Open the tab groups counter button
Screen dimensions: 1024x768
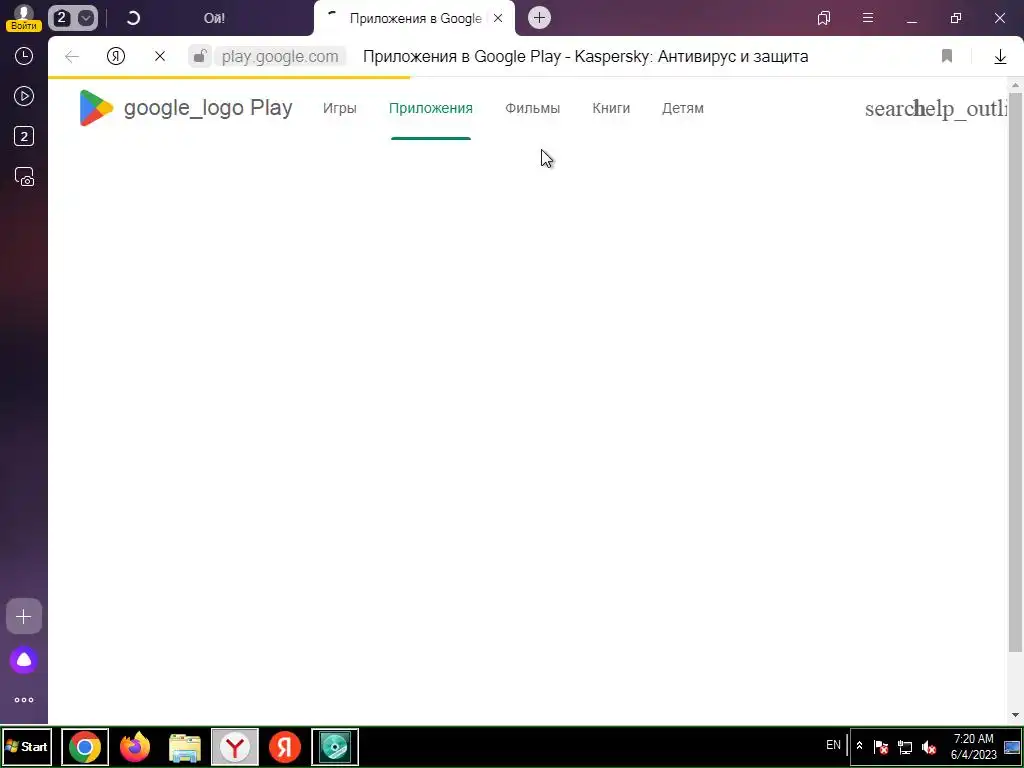tap(73, 18)
